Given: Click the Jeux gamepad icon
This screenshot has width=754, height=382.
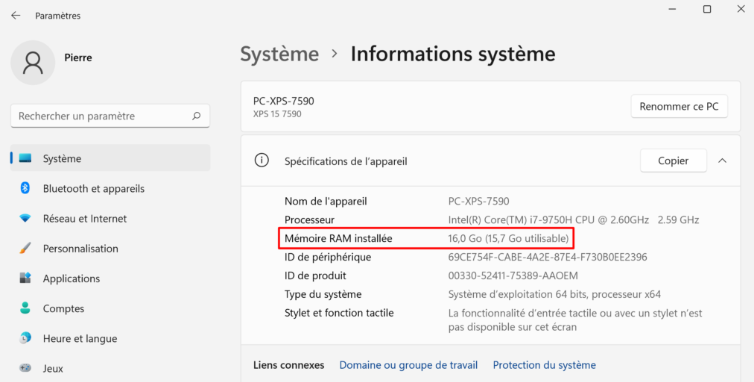Looking at the screenshot, I should click(x=25, y=368).
